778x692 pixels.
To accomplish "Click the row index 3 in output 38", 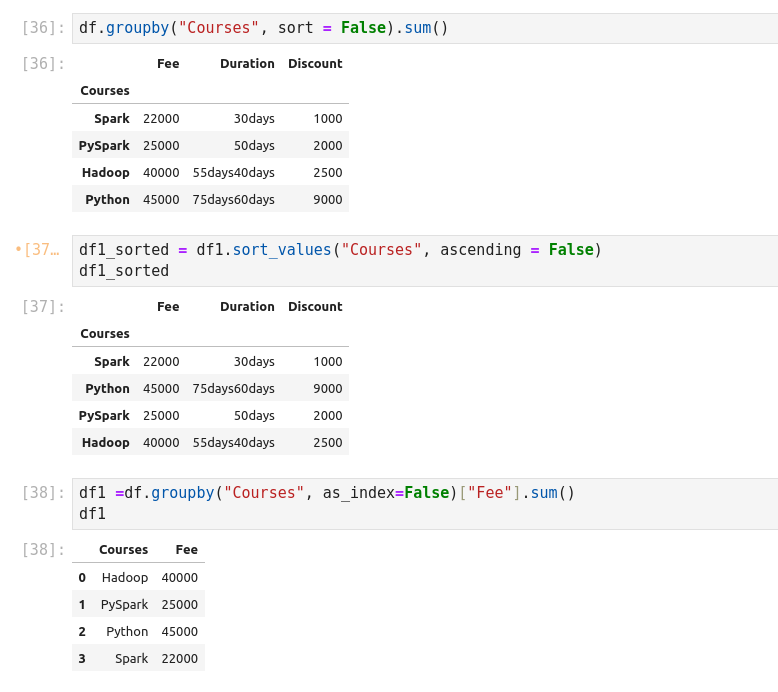I will [82, 659].
